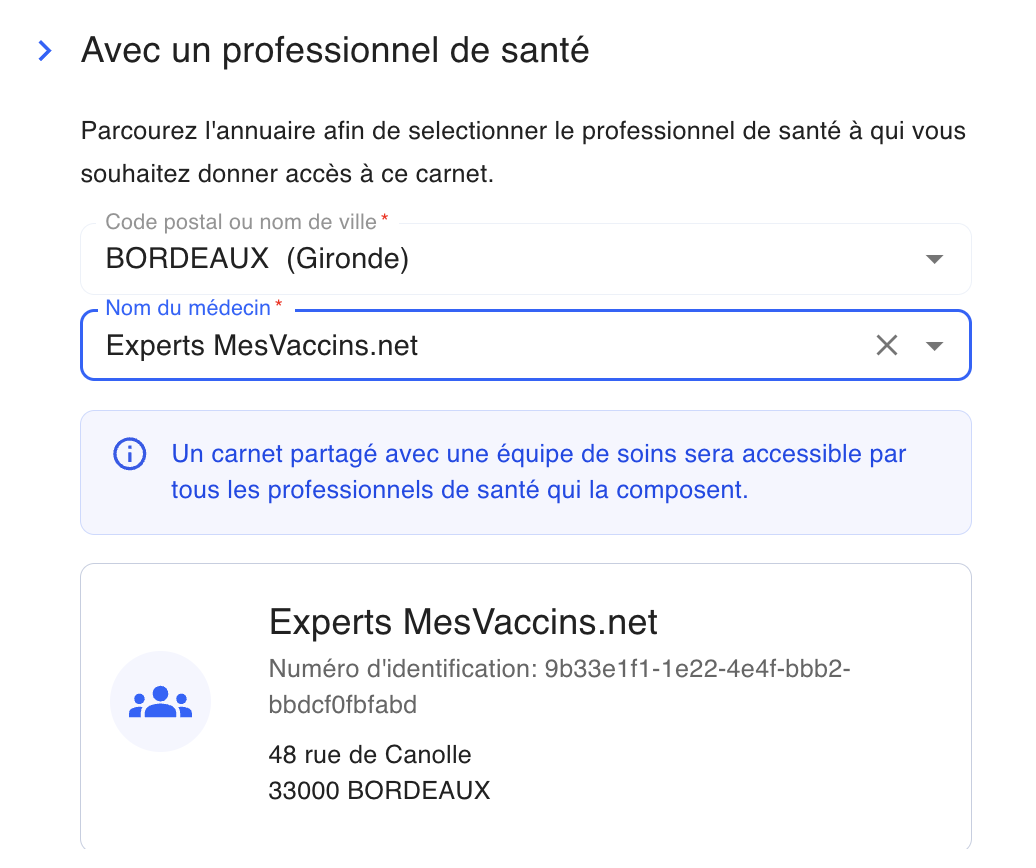Open the 'Code postal ou nom de ville' dropdown arrow
This screenshot has height=868, width=1036.
[934, 259]
